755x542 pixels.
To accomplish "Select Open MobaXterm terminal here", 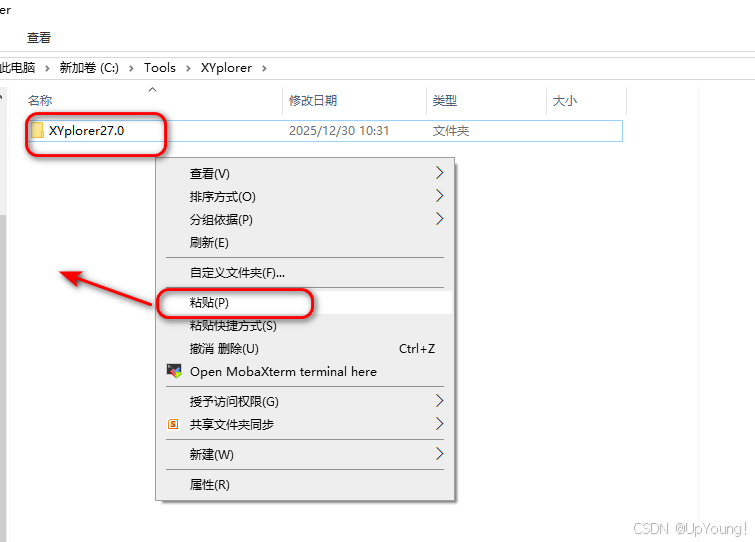I will coord(305,371).
